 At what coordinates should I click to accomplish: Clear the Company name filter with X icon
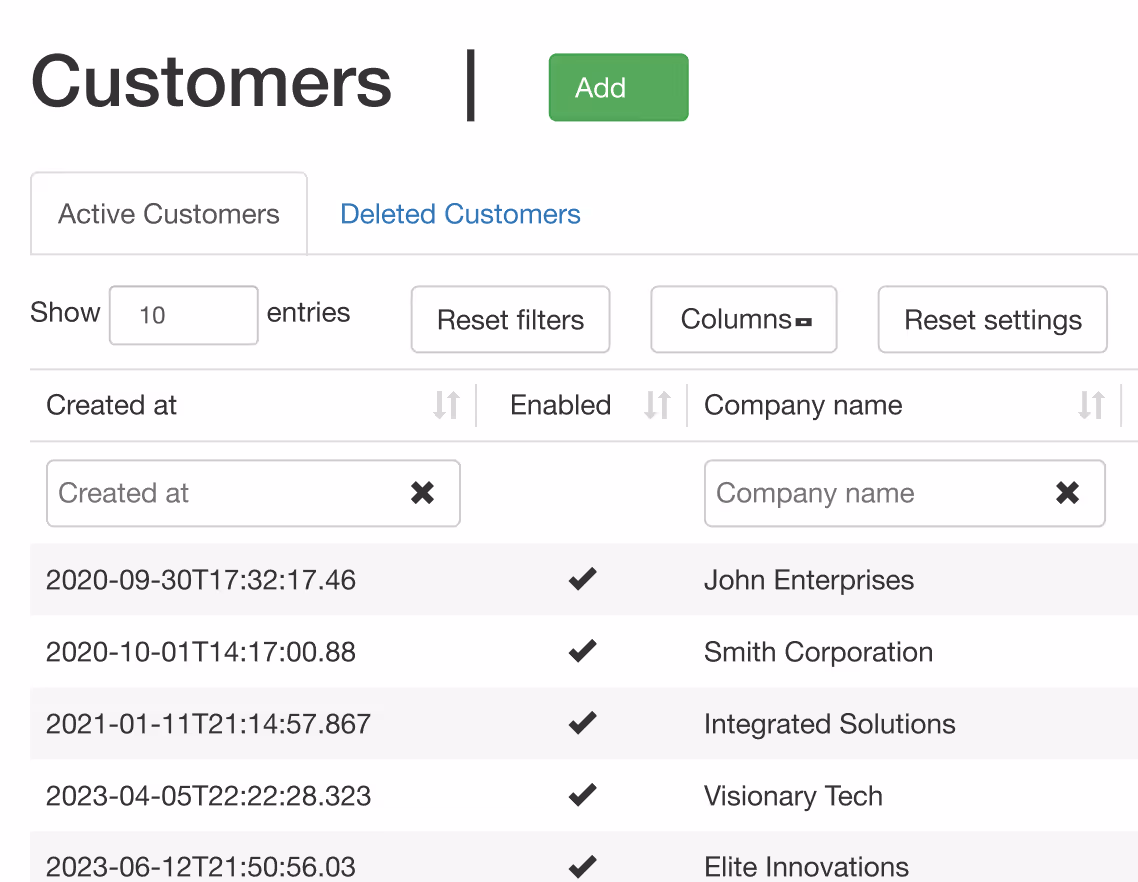[1068, 492]
